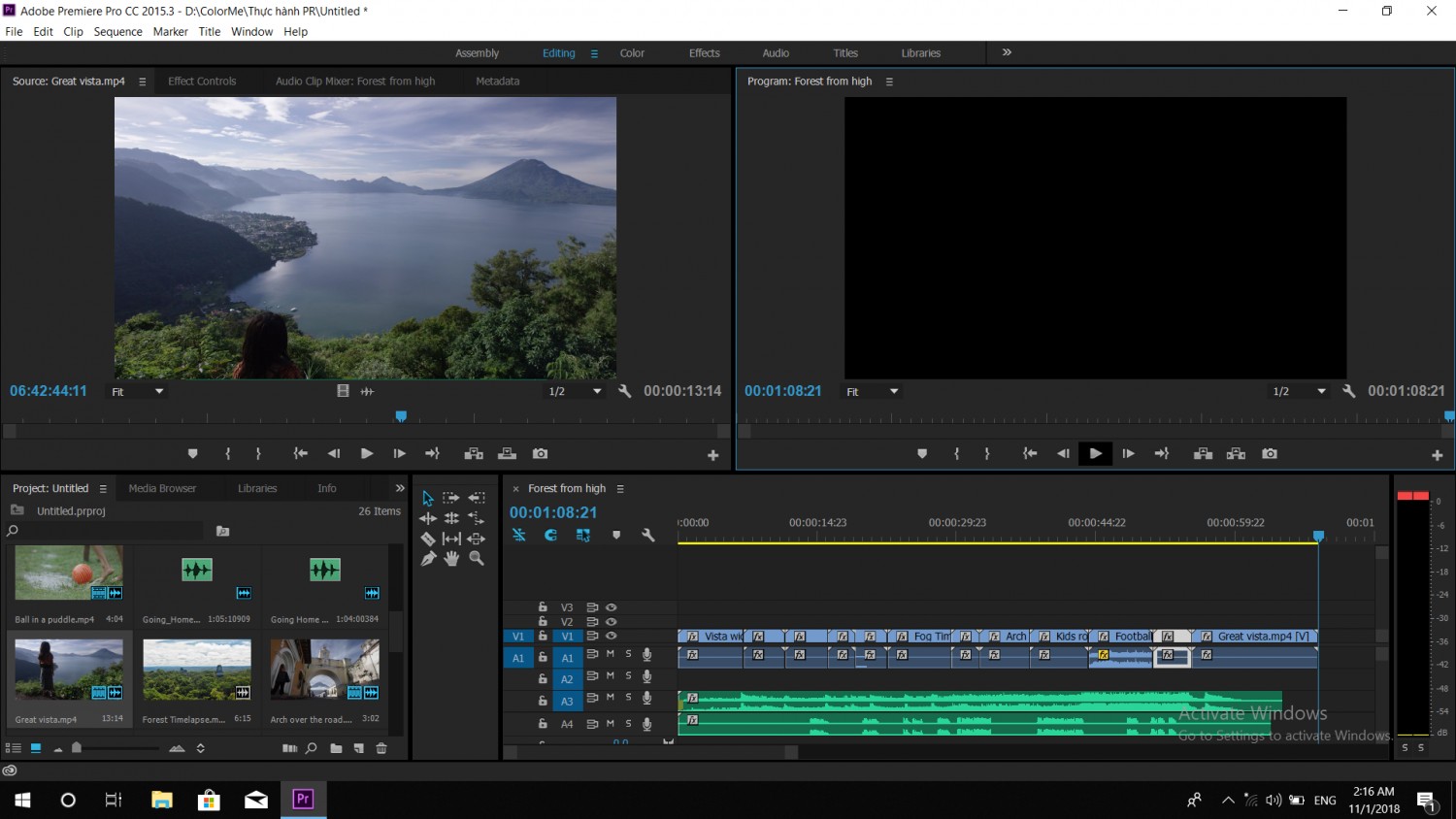This screenshot has height=819, width=1456.
Task: Play the clip in the Source monitor
Action: [366, 454]
